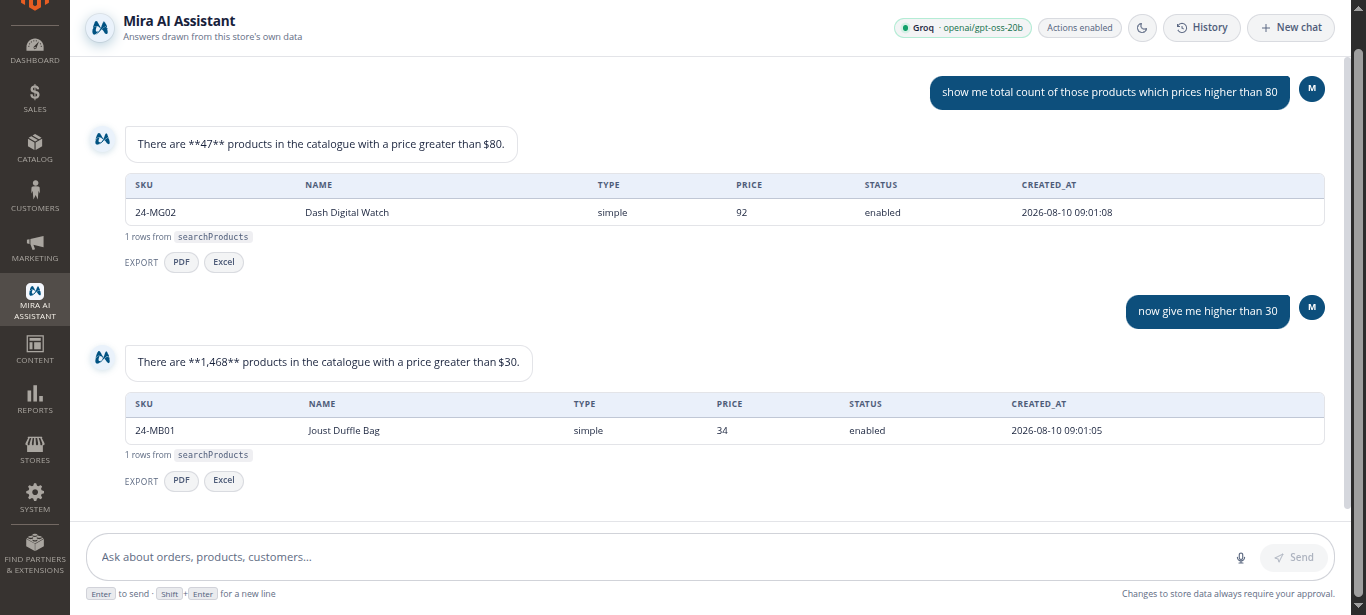Click the '1,468 products' answer bubble
1366x615 pixels.
click(x=329, y=362)
